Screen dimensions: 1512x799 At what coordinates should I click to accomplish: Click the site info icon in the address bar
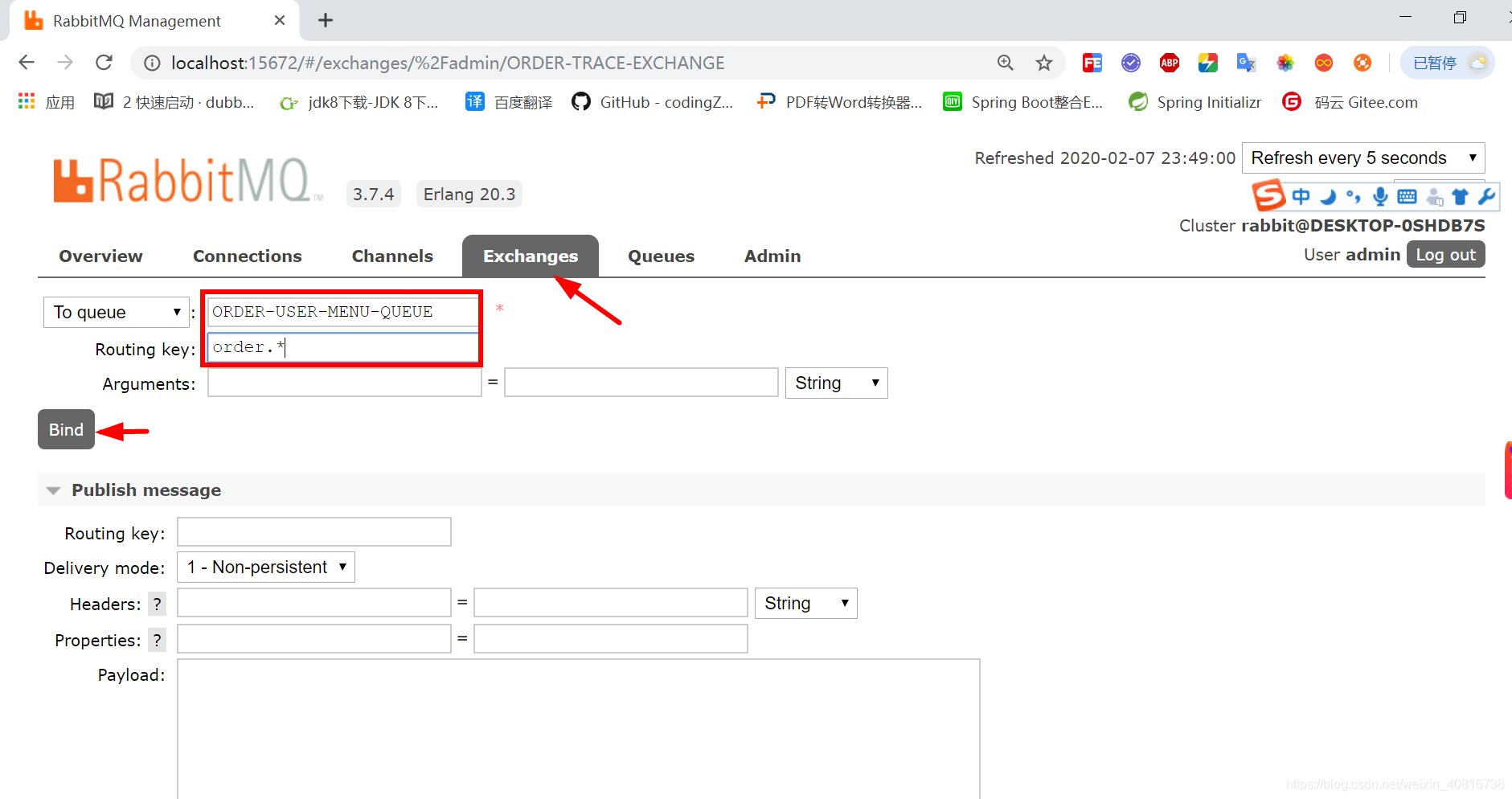coord(152,63)
